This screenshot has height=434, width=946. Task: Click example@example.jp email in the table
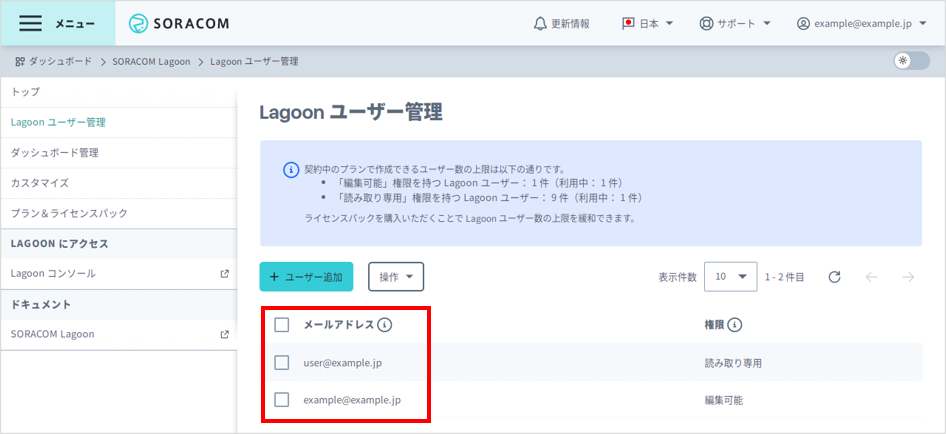click(352, 399)
